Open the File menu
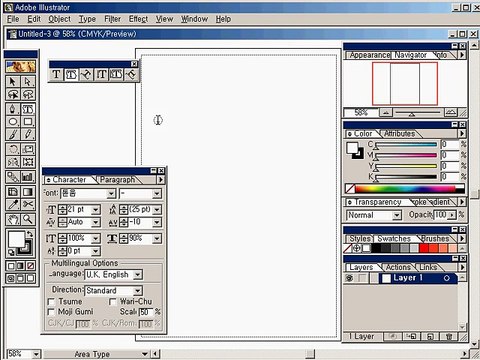Viewport: 480px width, 360px height. tap(13, 19)
